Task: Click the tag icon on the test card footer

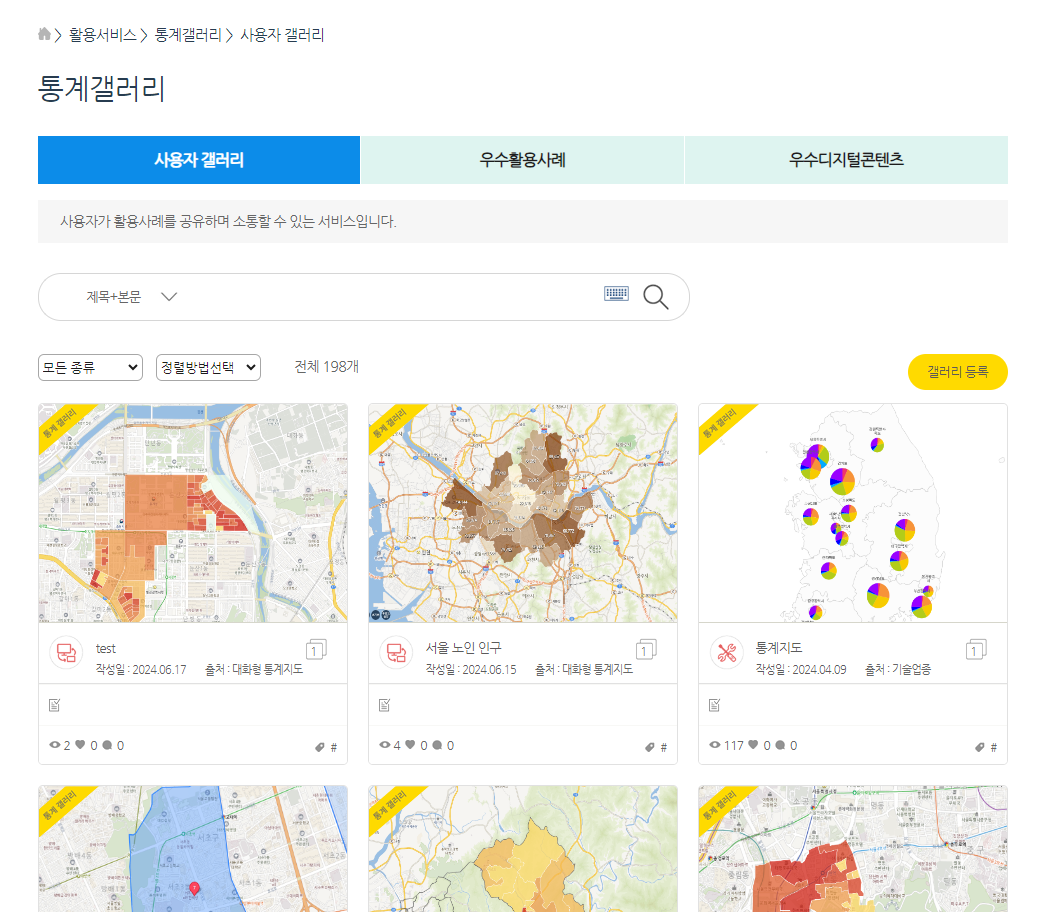Action: tap(320, 745)
